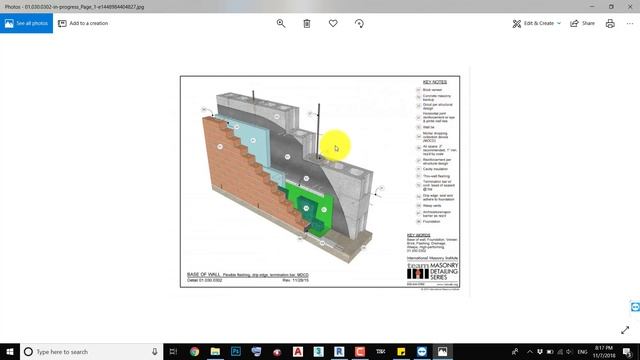This screenshot has height=360, width=640.
Task: Click the zoom magnifier icon
Action: tap(281, 23)
